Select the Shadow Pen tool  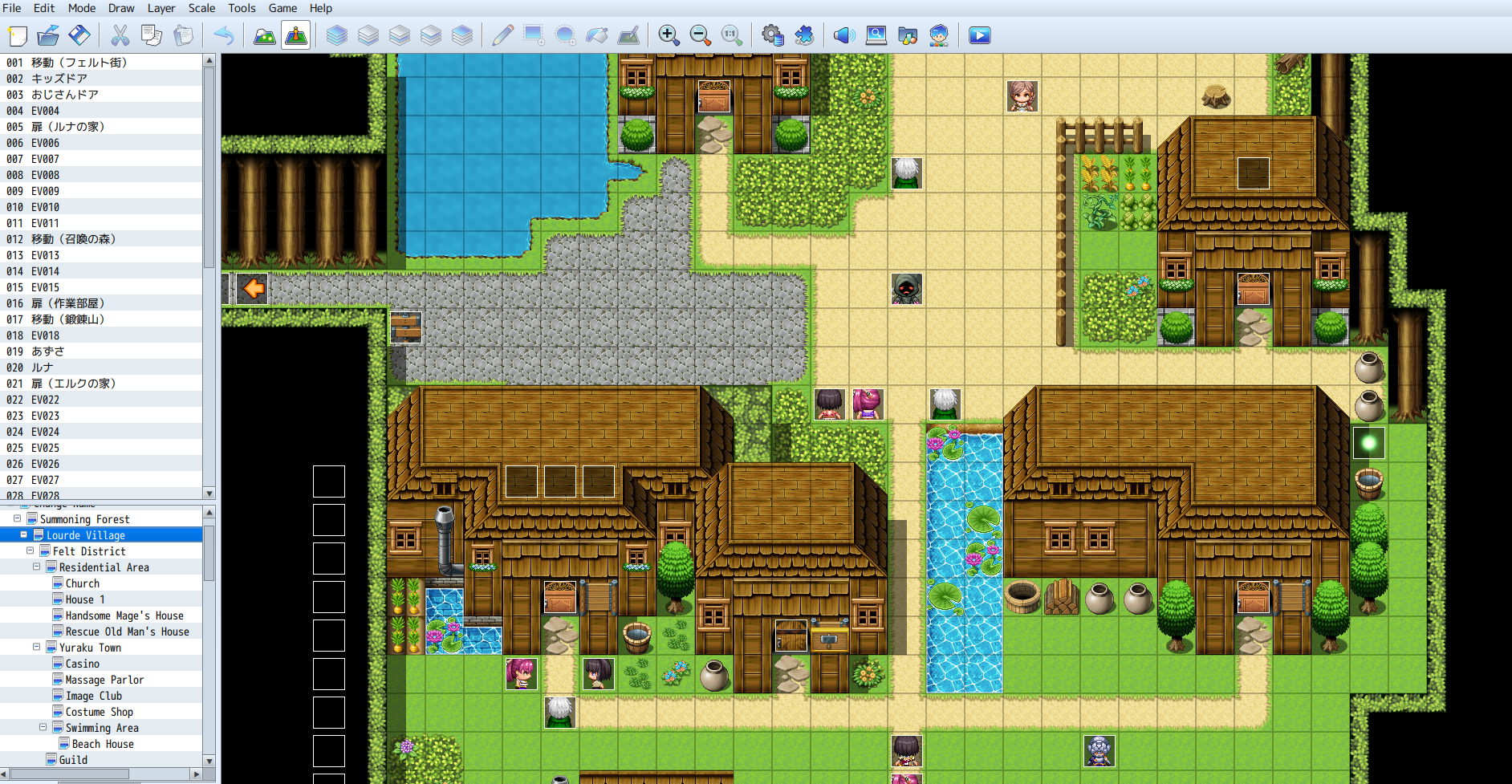[x=628, y=35]
